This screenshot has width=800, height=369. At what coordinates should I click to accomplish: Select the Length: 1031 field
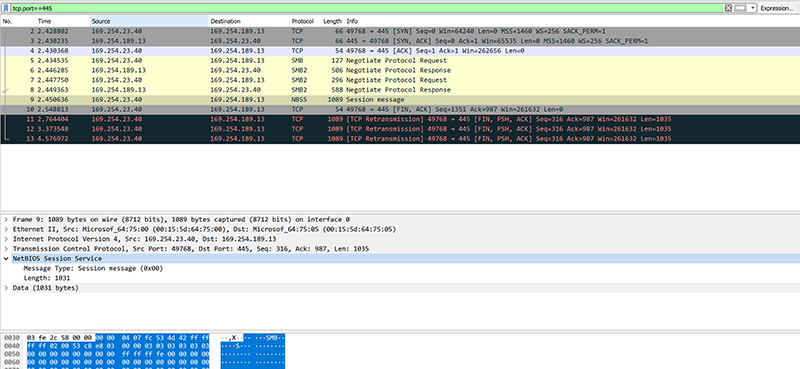[46, 278]
